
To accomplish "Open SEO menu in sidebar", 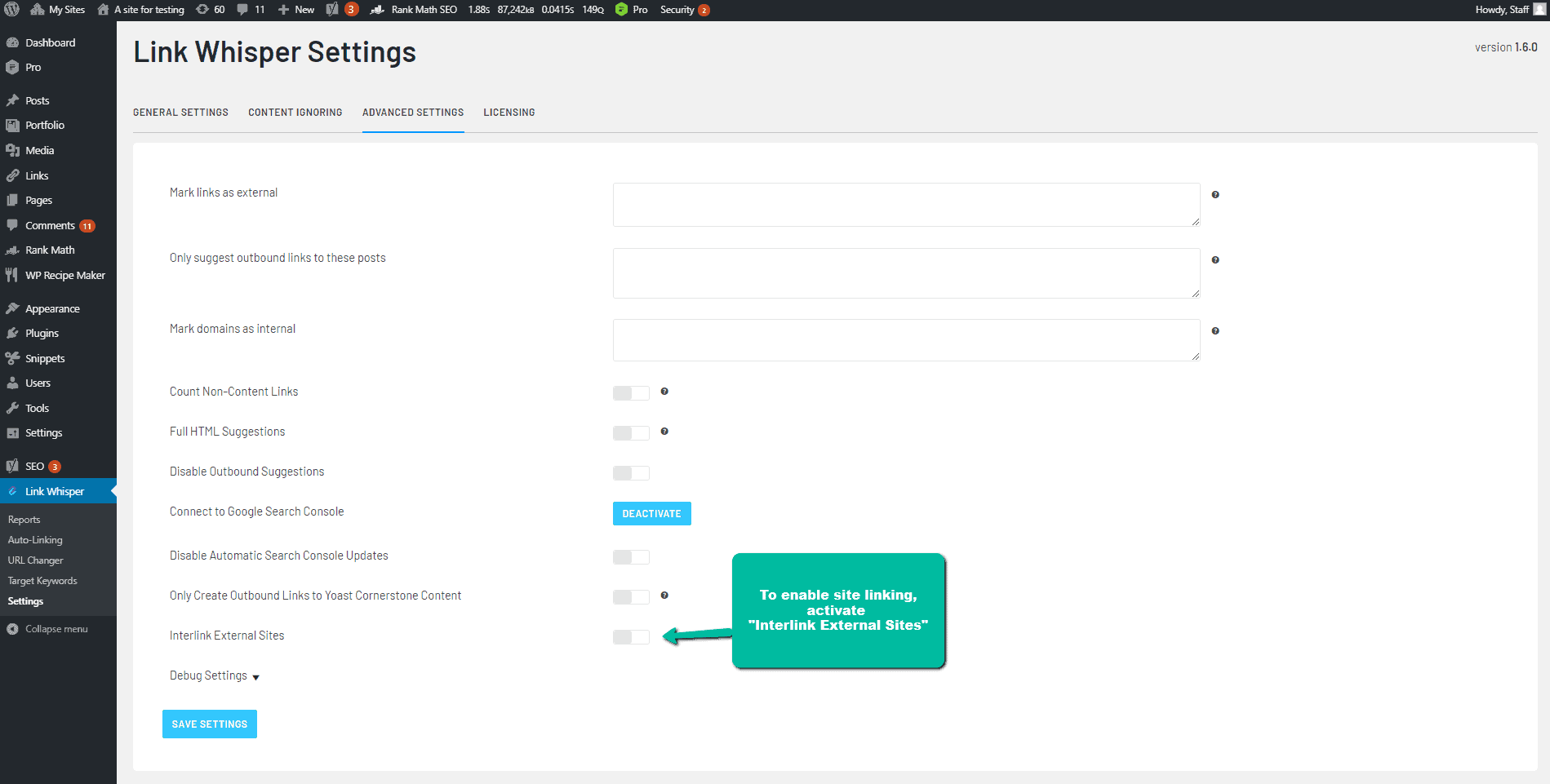I will pyautogui.click(x=58, y=467).
